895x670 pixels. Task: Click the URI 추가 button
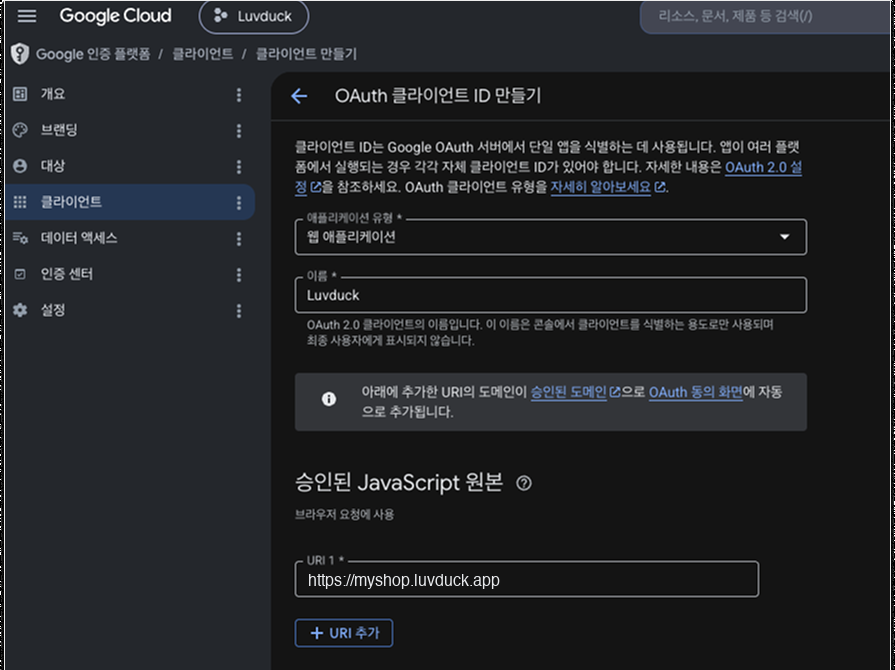pyautogui.click(x=344, y=633)
